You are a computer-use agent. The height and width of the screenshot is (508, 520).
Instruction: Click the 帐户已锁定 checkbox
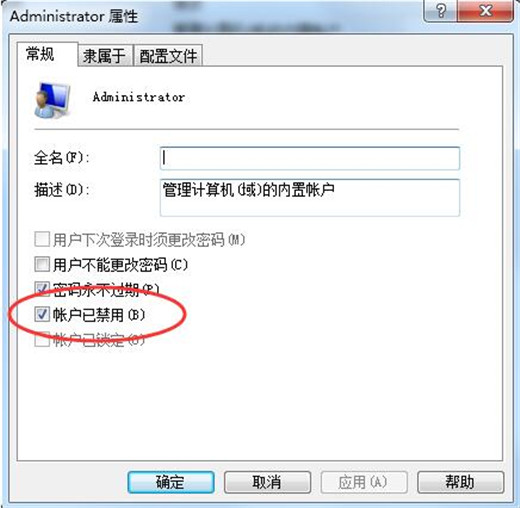[x=42, y=339]
